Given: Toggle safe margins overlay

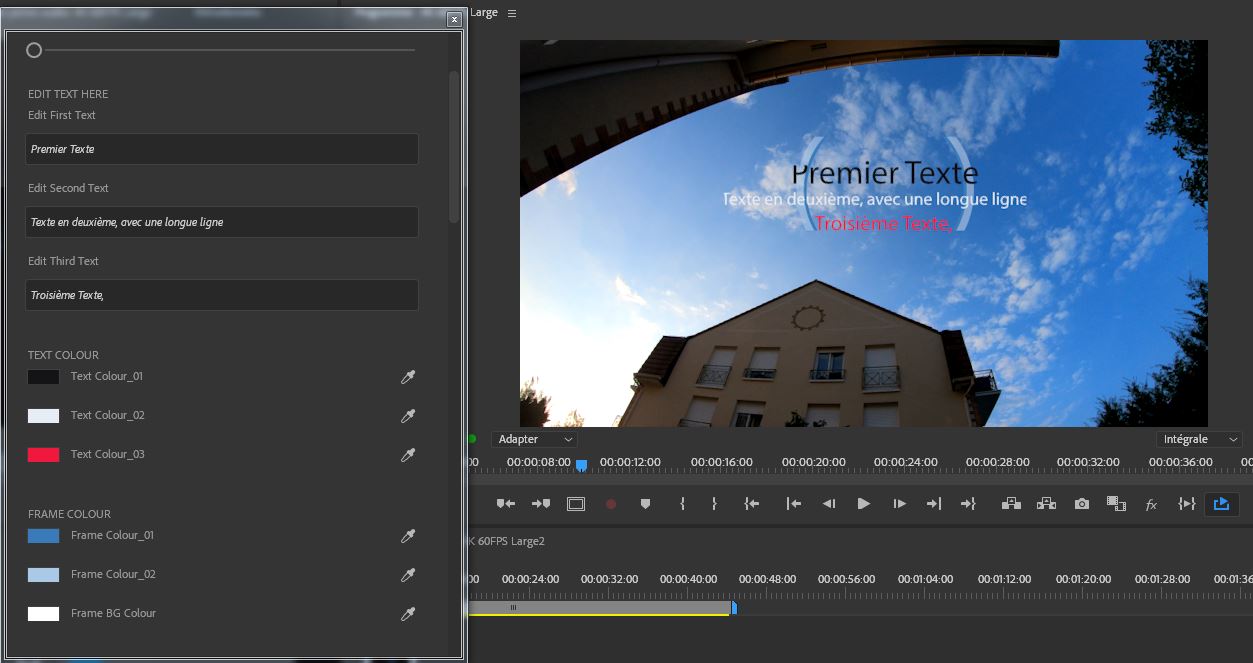Looking at the screenshot, I should [x=576, y=504].
